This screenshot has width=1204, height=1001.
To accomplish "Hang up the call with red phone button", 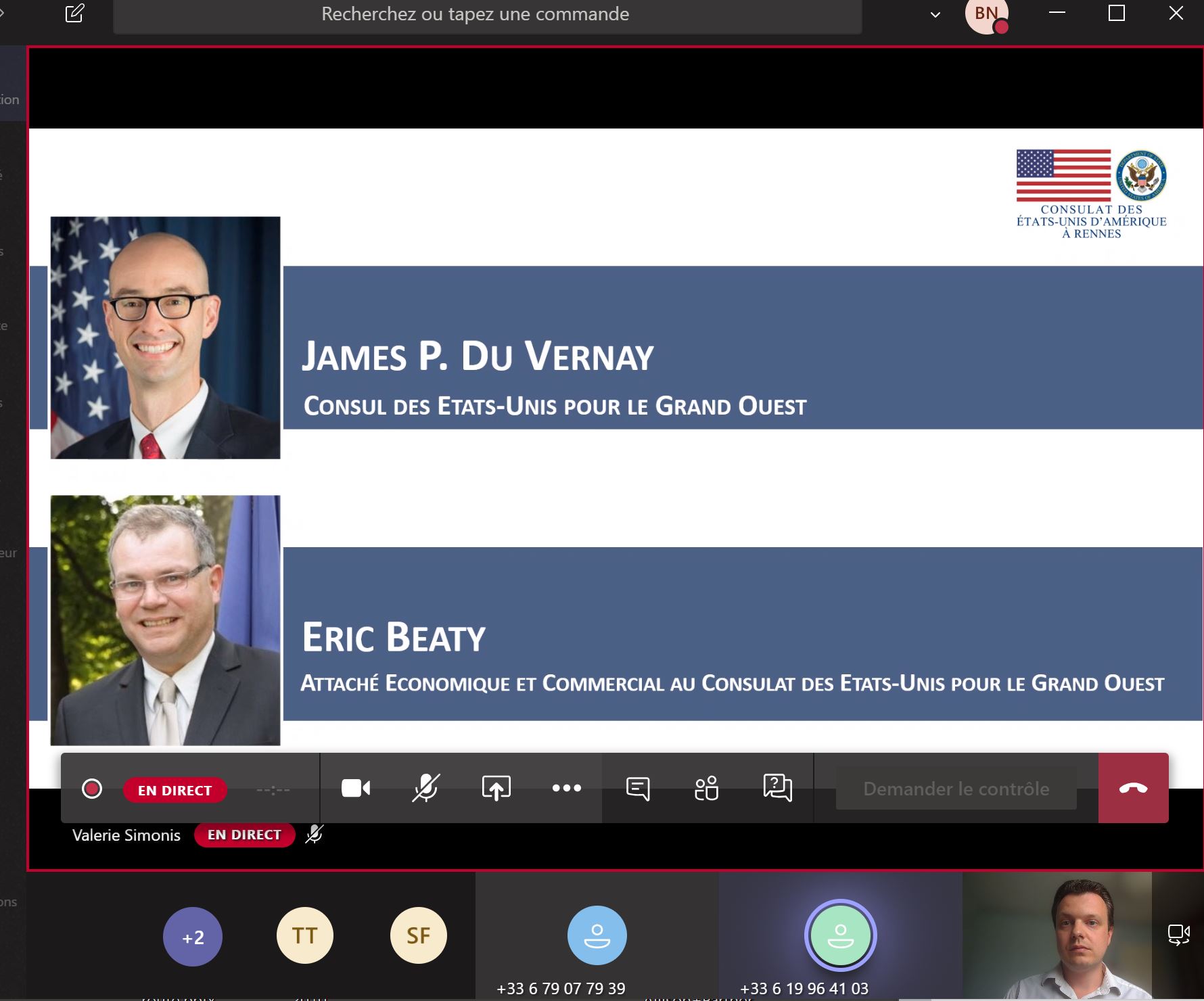I will tap(1133, 788).
